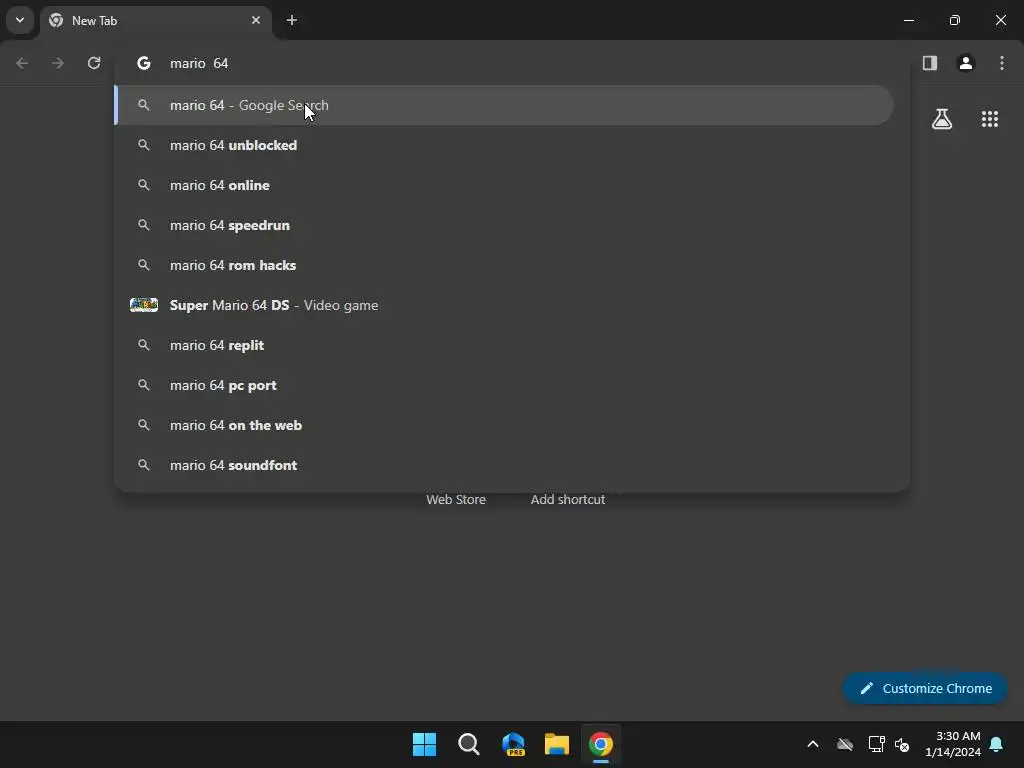Open Windows taskbar Search
The height and width of the screenshot is (768, 1024).
(468, 744)
